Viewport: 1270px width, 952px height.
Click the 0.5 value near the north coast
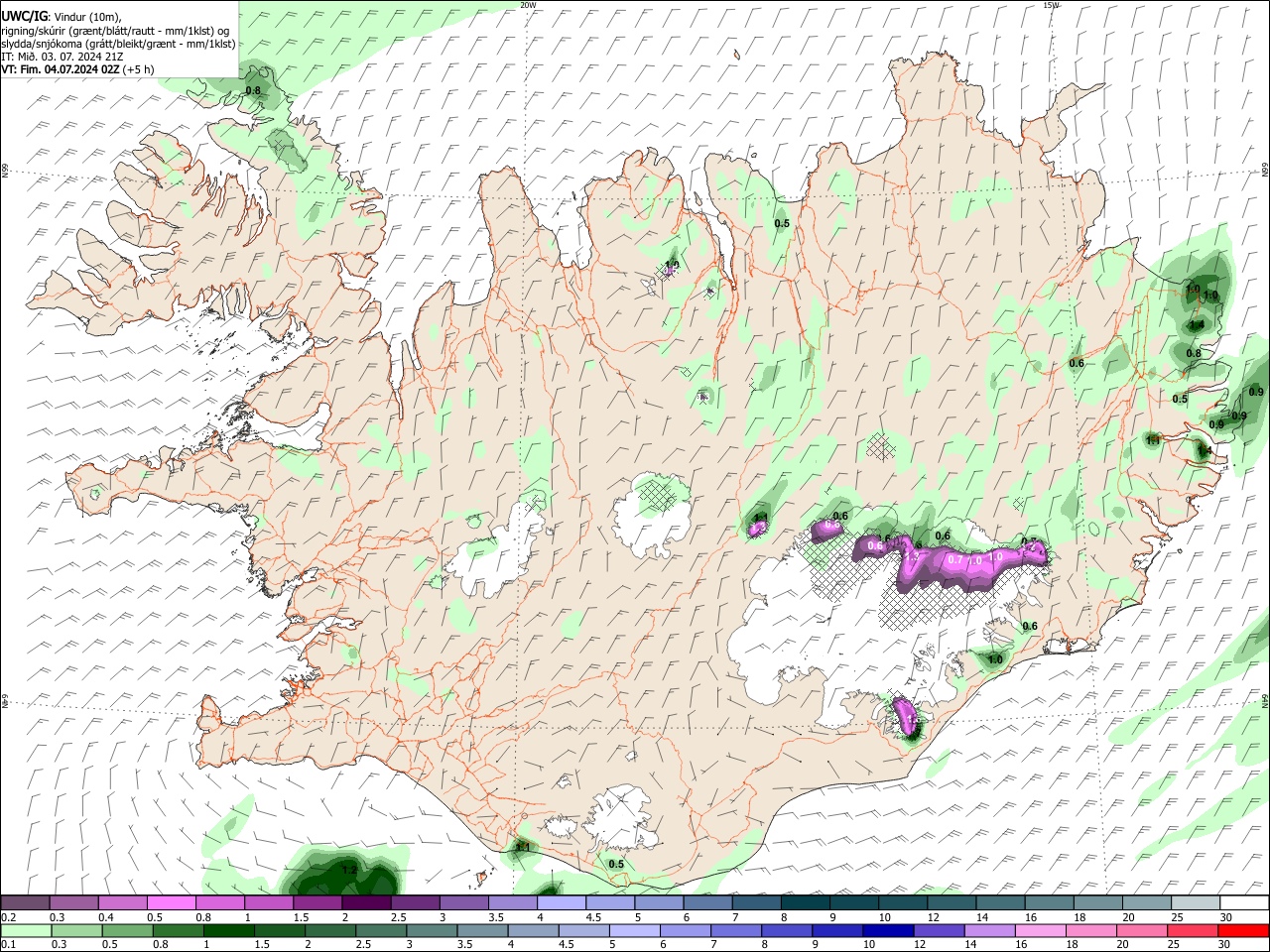click(x=782, y=223)
